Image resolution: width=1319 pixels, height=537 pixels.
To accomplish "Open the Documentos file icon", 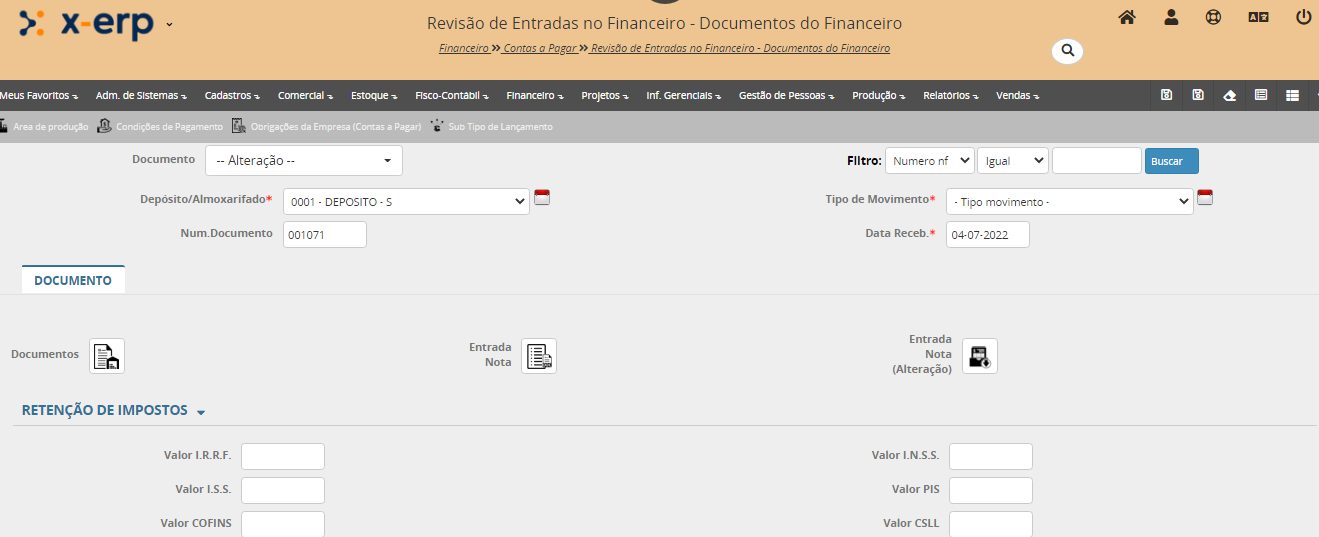I will tap(107, 356).
